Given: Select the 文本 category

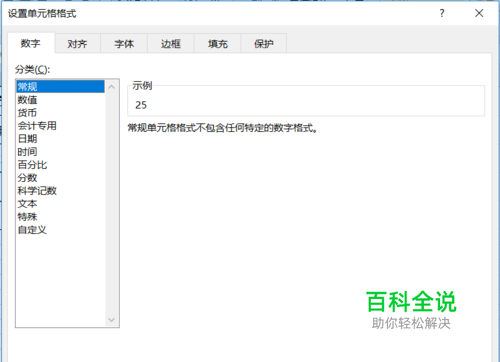Looking at the screenshot, I should (x=60, y=204).
